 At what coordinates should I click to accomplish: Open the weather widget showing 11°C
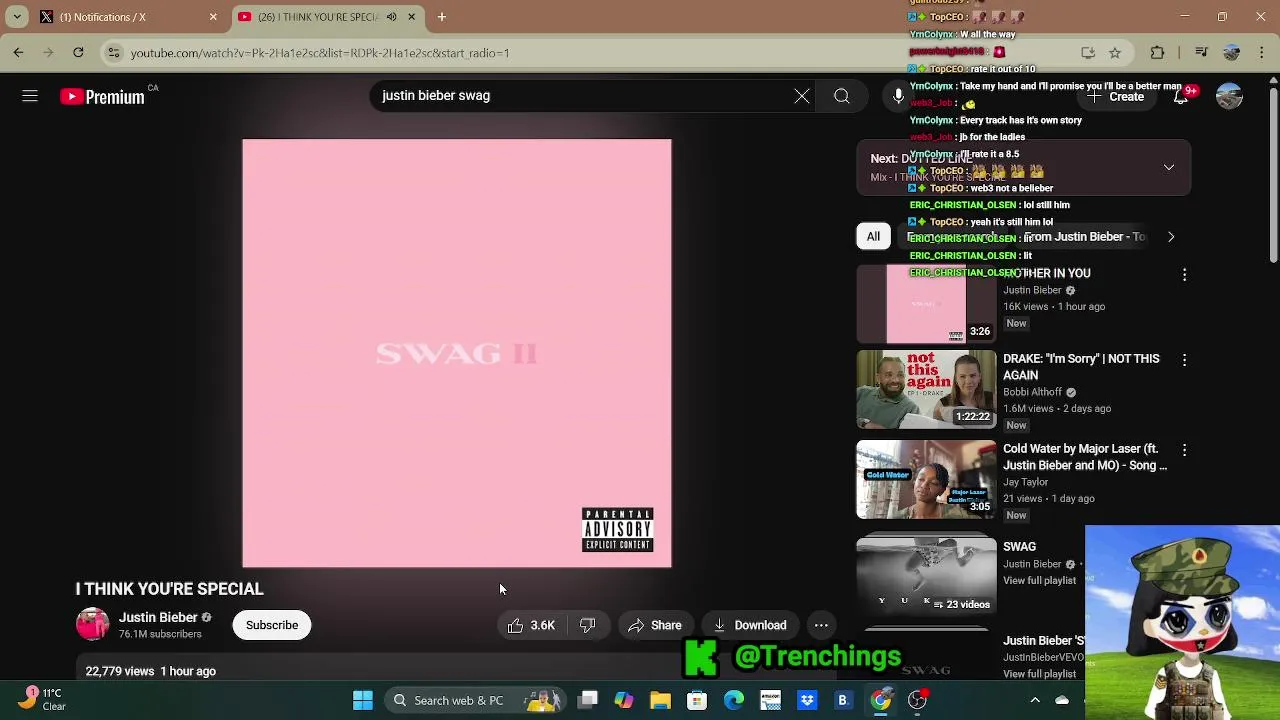[x=42, y=699]
